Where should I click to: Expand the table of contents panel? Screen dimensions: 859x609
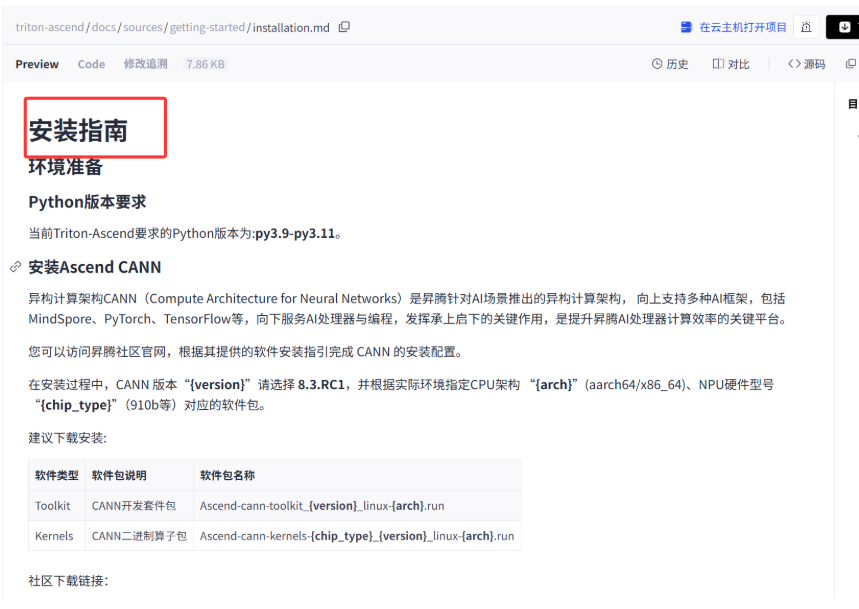[852, 104]
